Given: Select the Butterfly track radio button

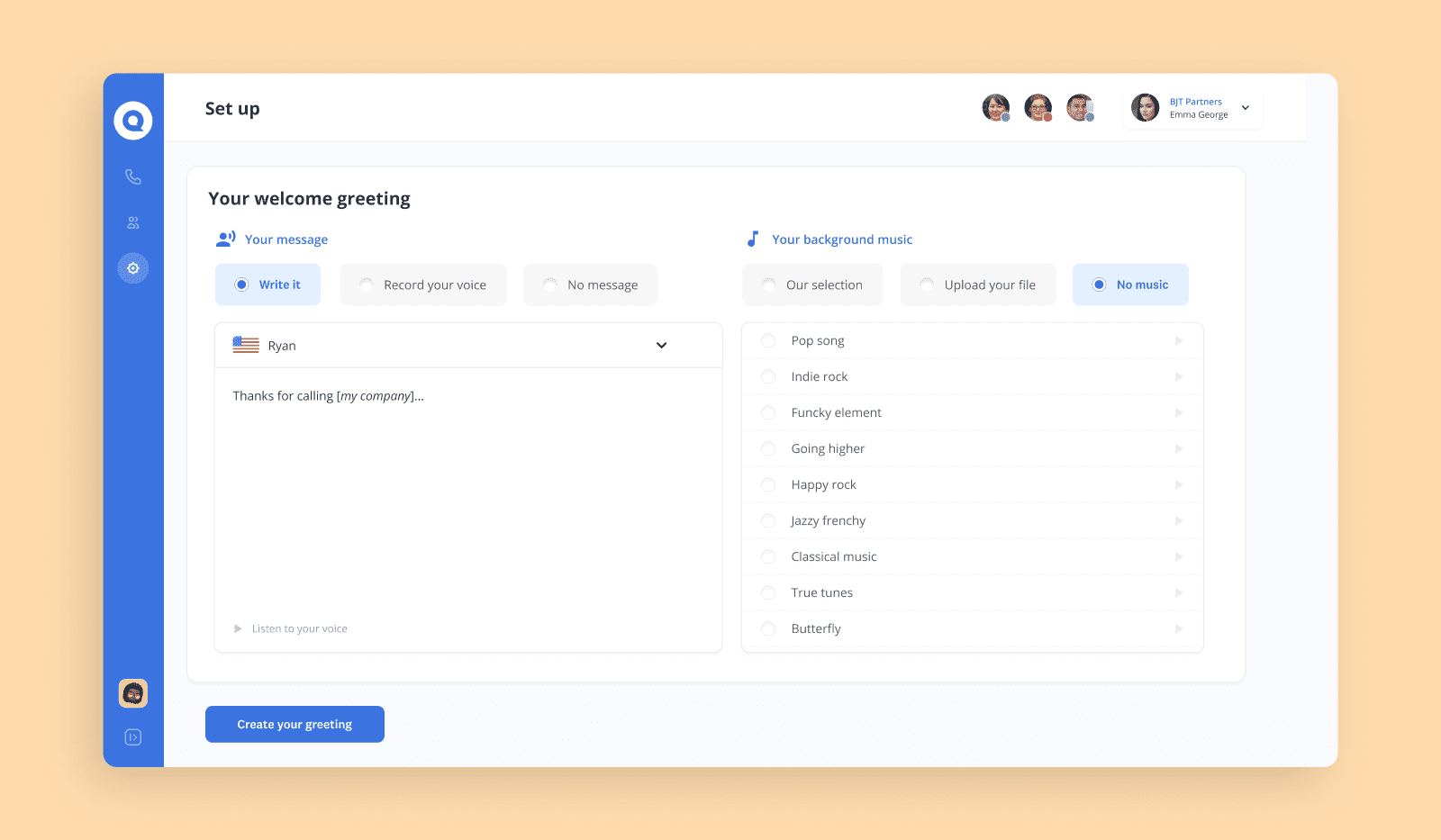Looking at the screenshot, I should coord(768,628).
